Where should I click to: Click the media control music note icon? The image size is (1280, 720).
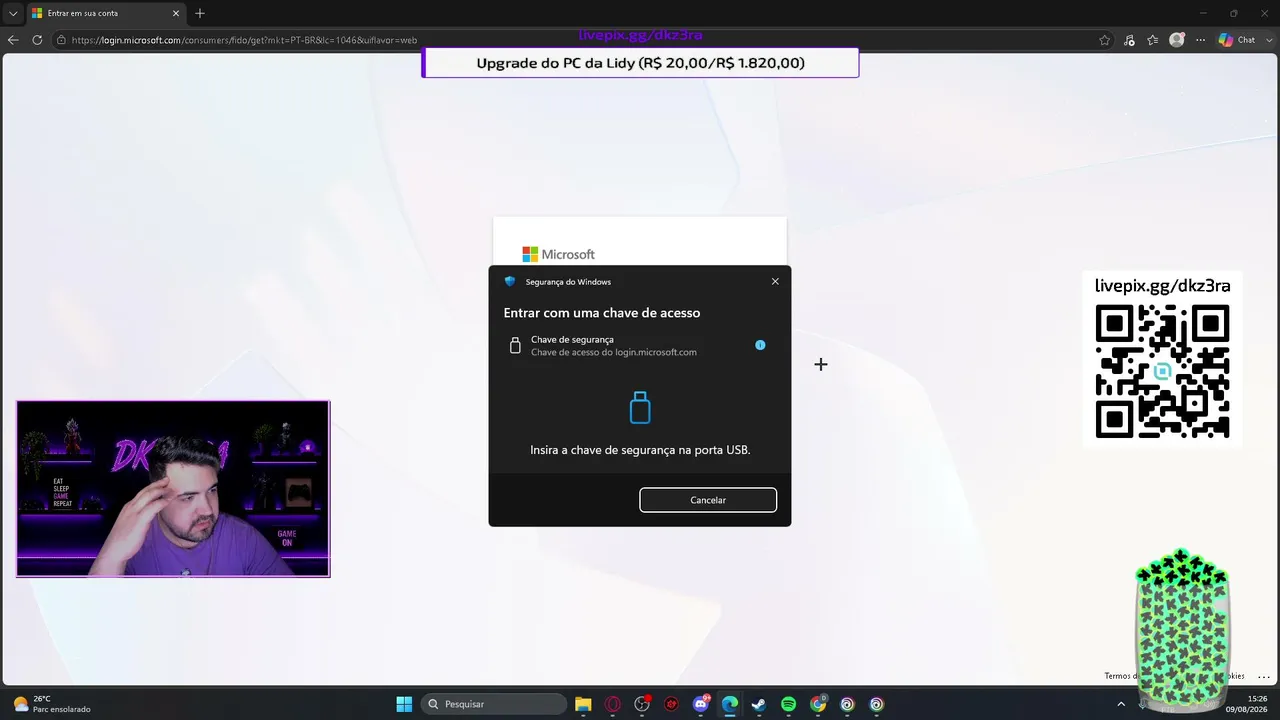(x=1129, y=40)
